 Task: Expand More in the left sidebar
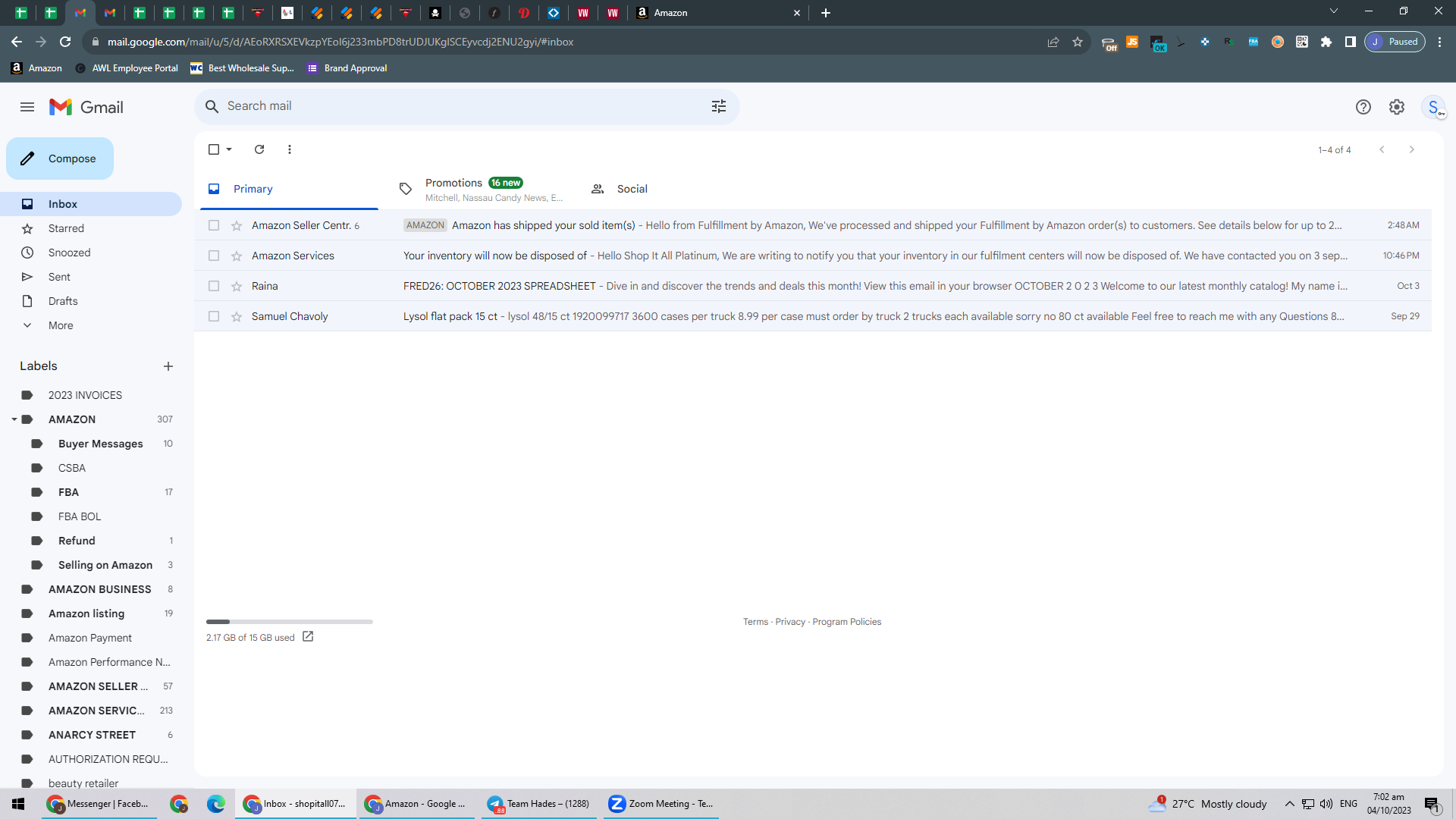[x=61, y=325]
